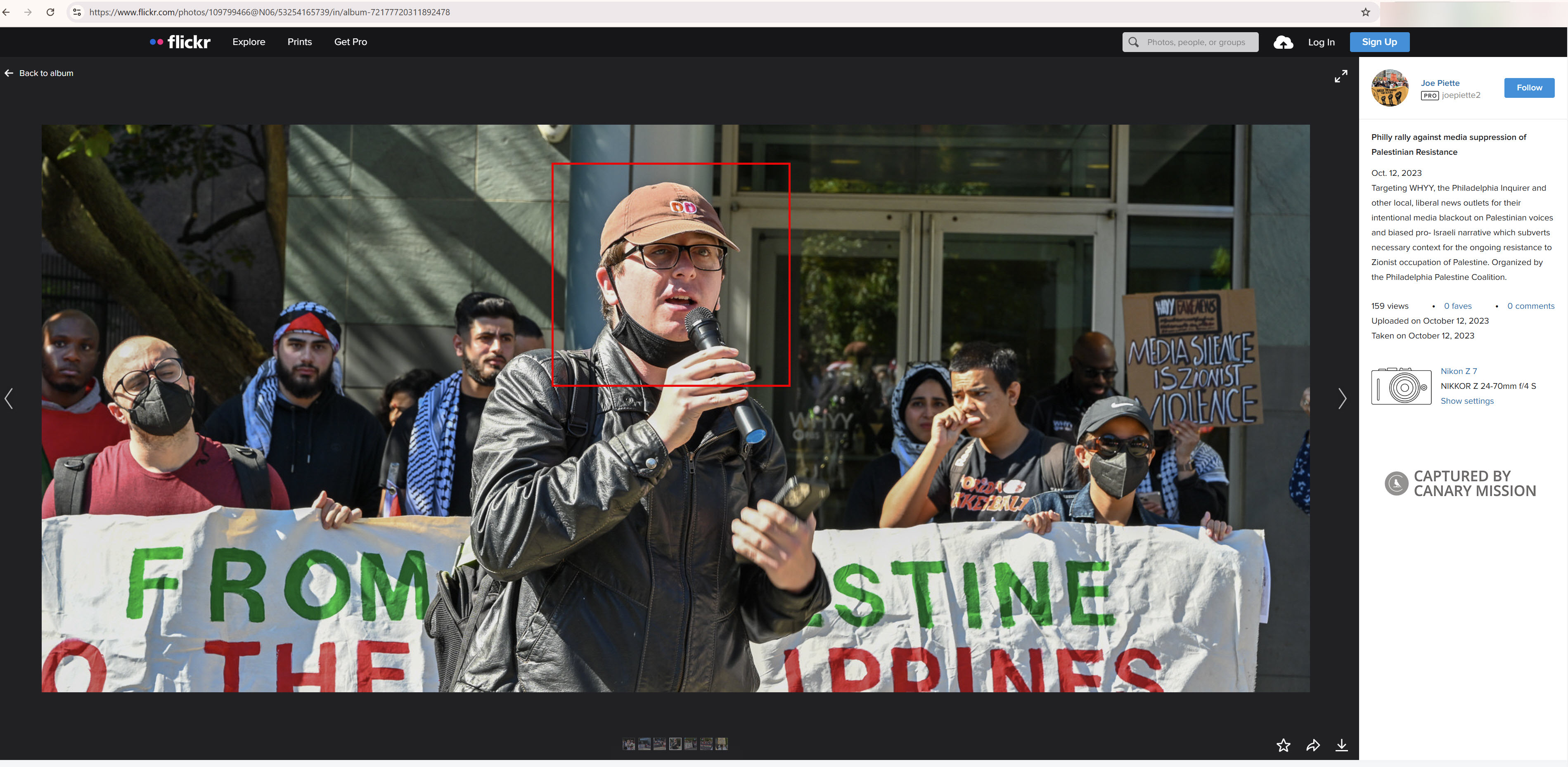Image resolution: width=1568 pixels, height=767 pixels.
Task: Select Prints from the top navigation
Action: point(299,42)
